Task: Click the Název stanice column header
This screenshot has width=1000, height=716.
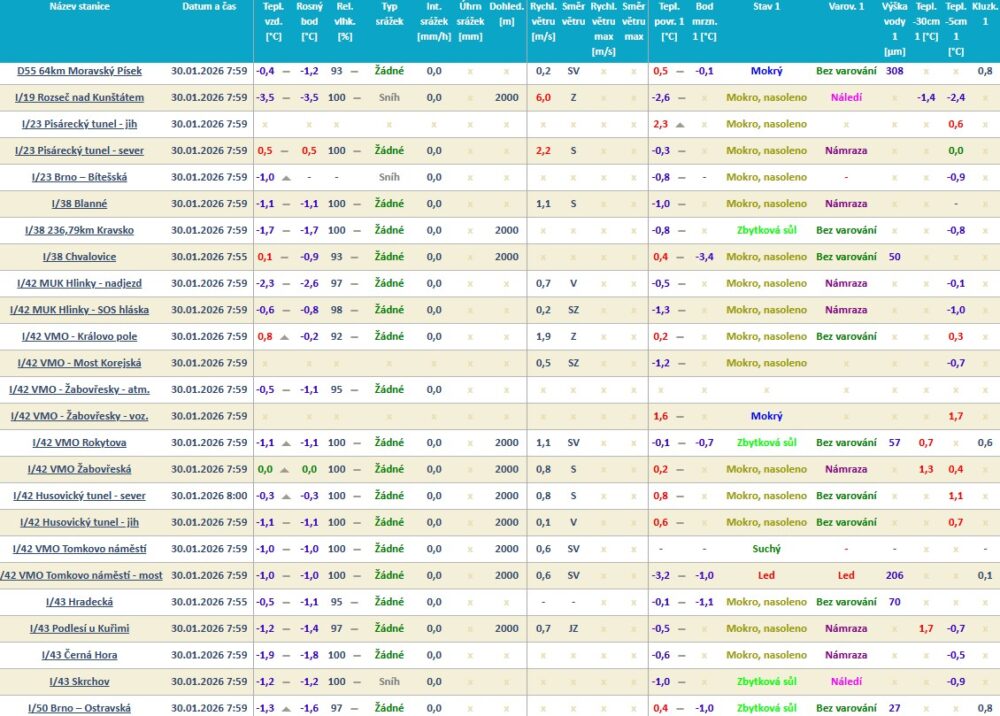Action: (x=80, y=7)
